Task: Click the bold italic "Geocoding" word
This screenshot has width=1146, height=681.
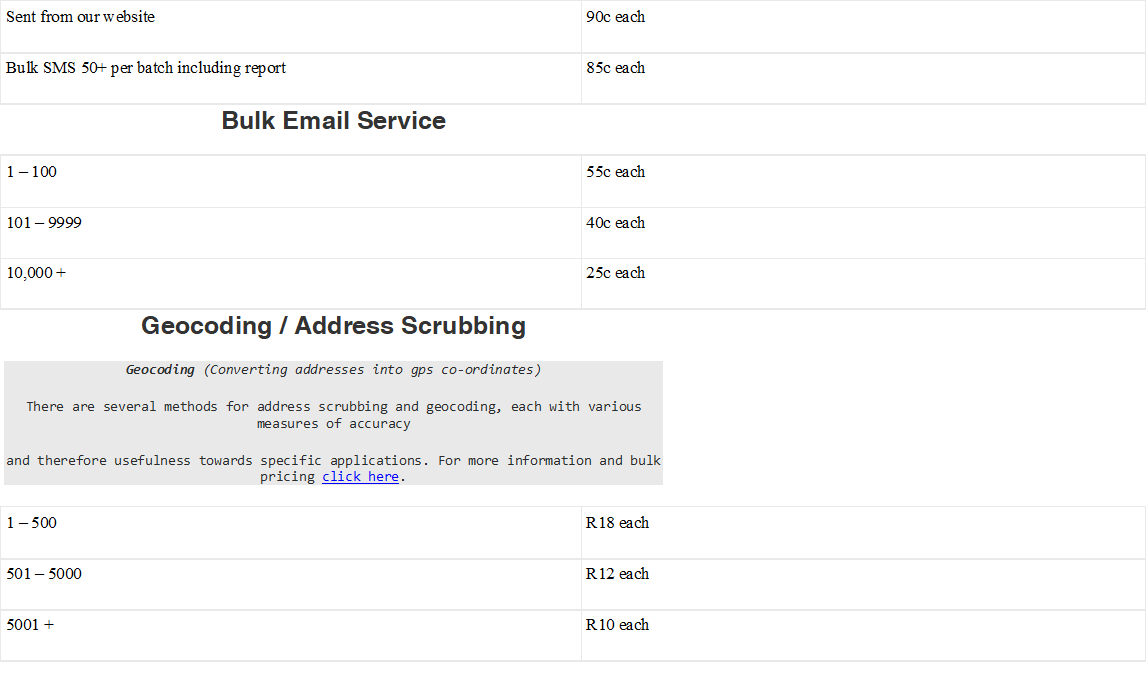Action: (160, 370)
